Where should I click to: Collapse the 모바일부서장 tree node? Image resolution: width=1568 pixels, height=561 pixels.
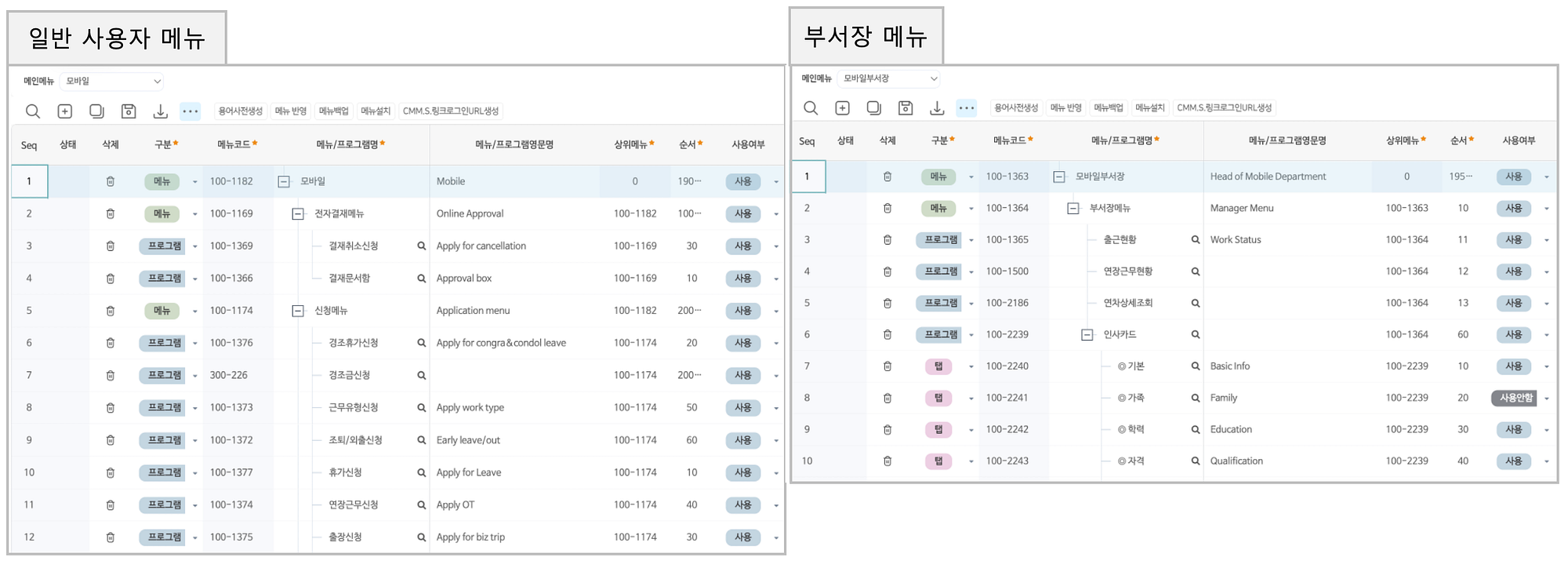pyautogui.click(x=1059, y=177)
